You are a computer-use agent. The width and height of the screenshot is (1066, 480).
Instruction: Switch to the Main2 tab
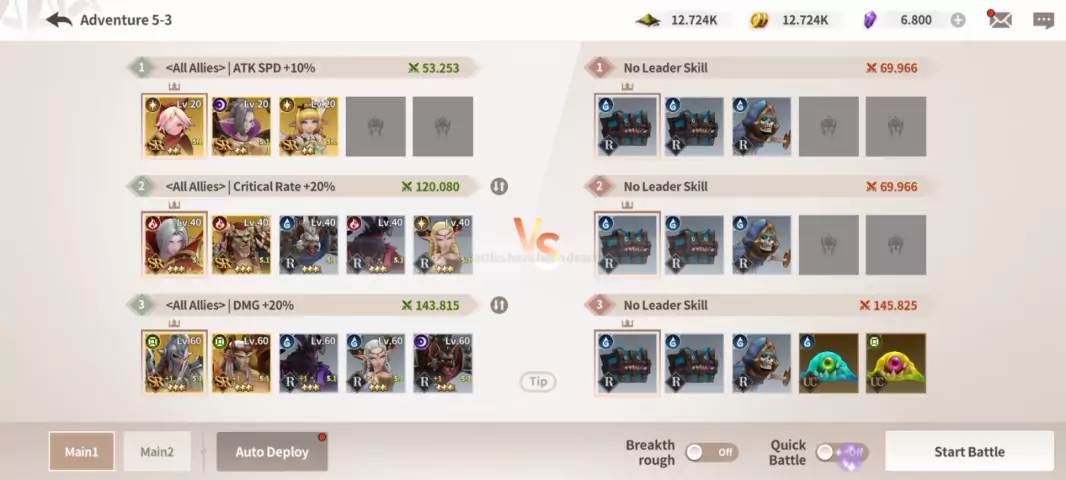click(157, 451)
